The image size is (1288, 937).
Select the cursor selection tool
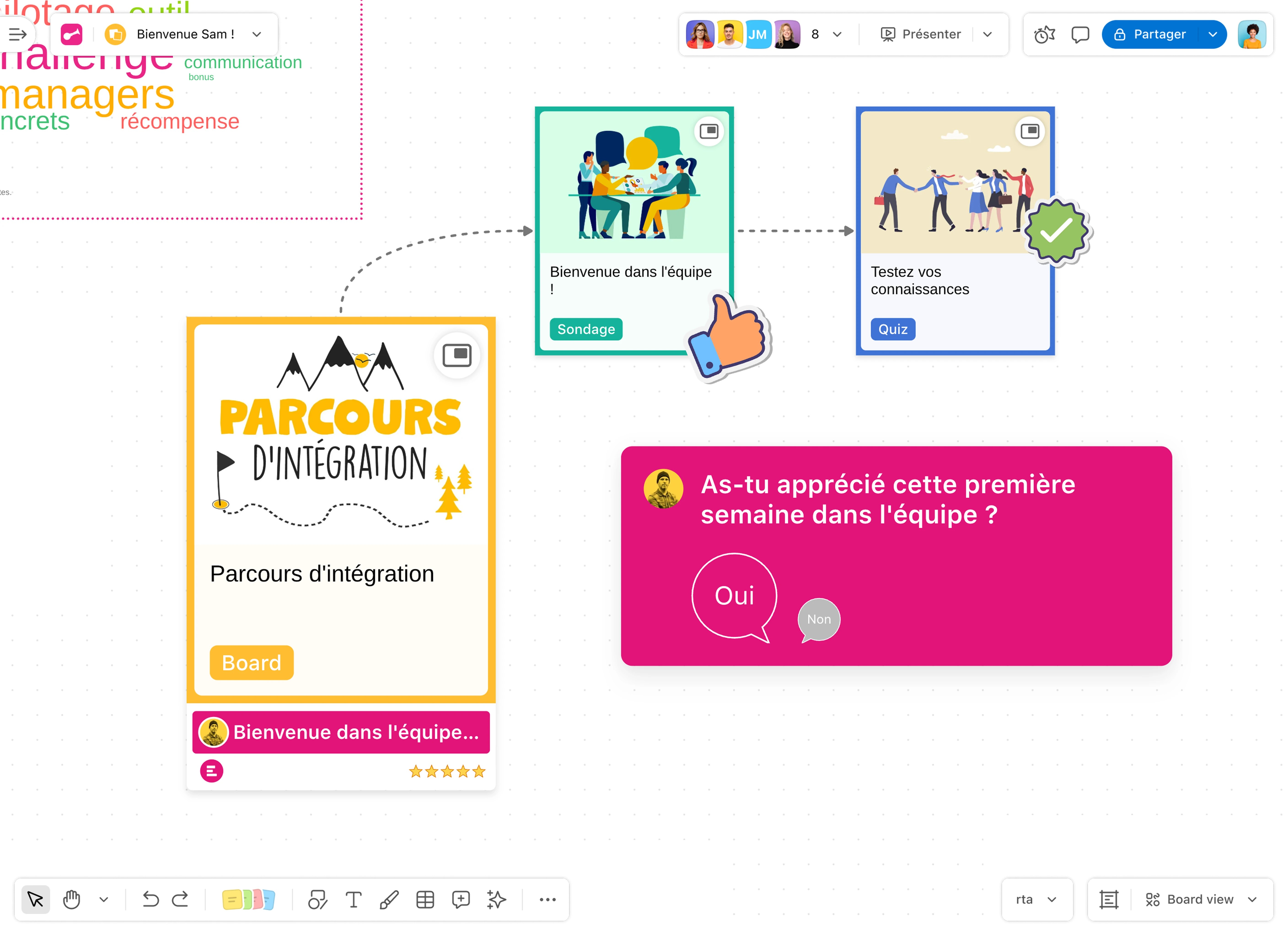pyautogui.click(x=35, y=899)
